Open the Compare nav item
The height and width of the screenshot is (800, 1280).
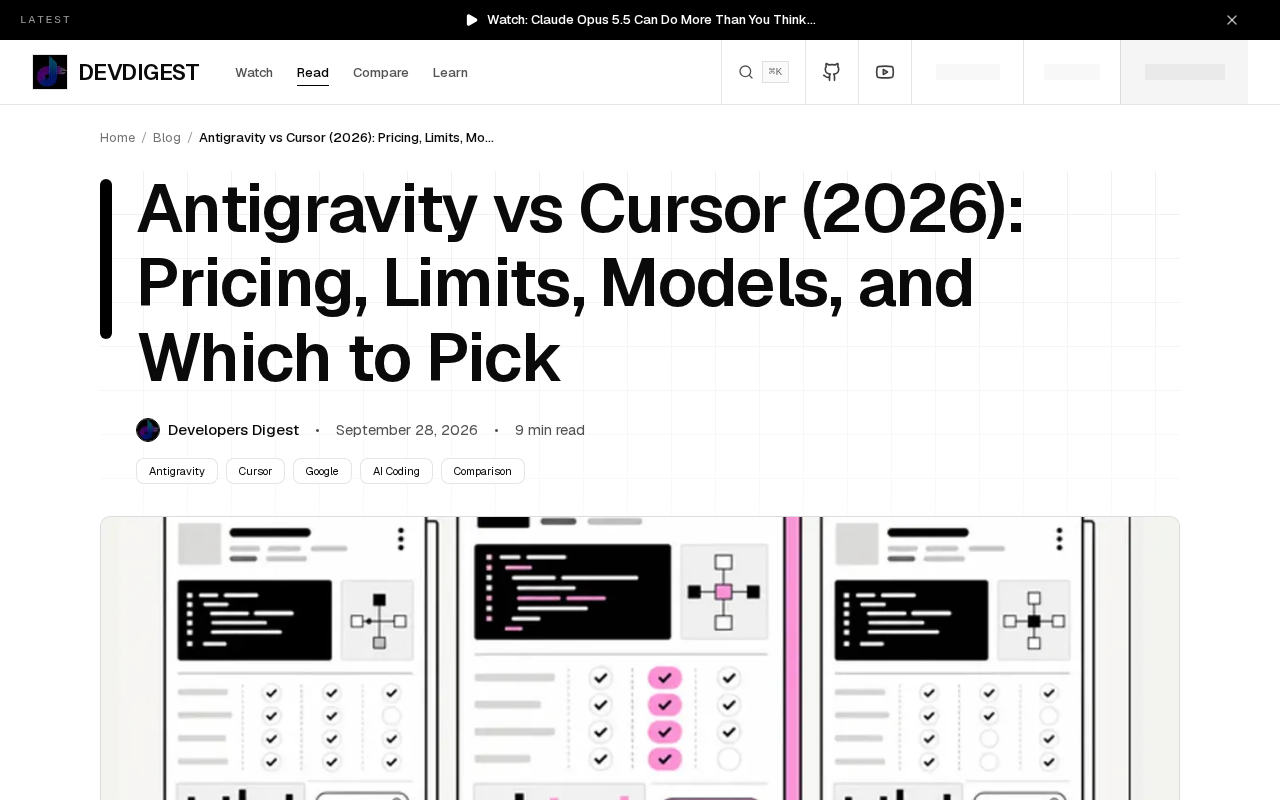point(381,72)
